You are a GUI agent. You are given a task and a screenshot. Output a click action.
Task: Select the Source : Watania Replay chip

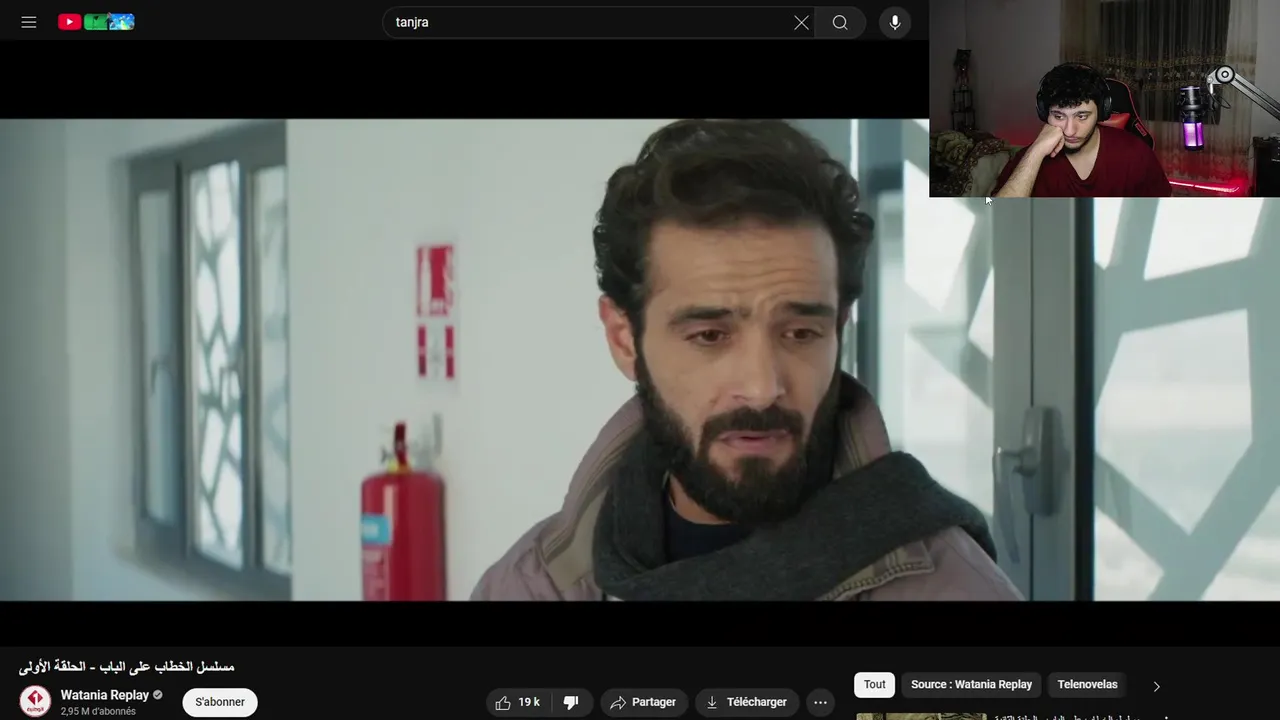tap(971, 684)
